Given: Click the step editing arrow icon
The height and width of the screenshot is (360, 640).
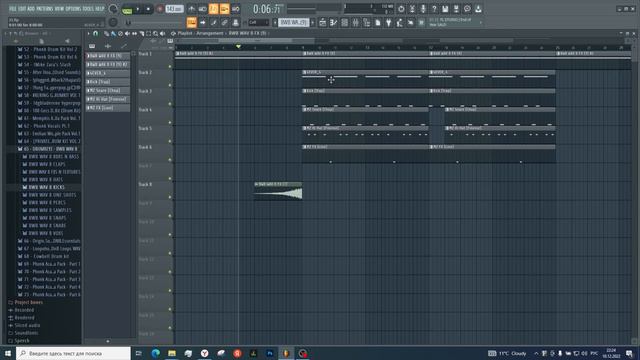Looking at the screenshot, I should 203,22.
